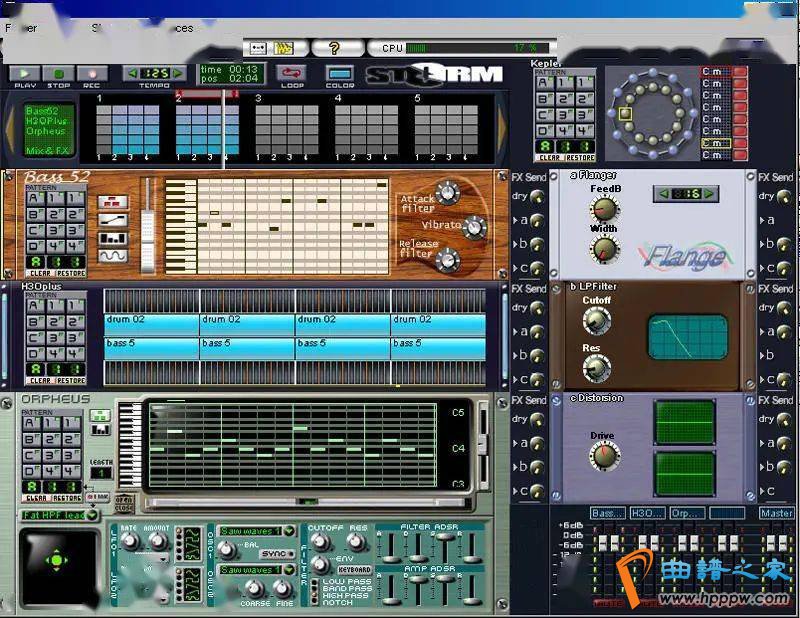This screenshot has width=800, height=618.
Task: Expand the second Saw waves oscillator dropdown
Action: [290, 569]
